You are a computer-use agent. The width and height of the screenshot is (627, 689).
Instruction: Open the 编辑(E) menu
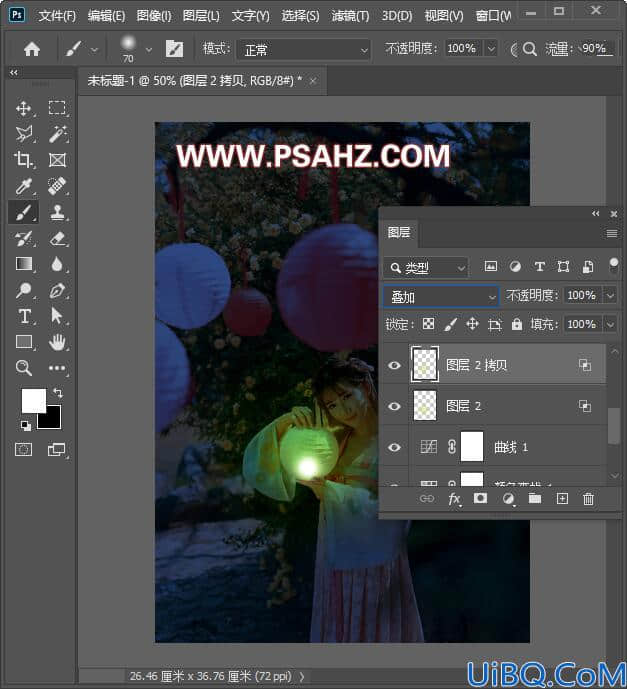(106, 16)
